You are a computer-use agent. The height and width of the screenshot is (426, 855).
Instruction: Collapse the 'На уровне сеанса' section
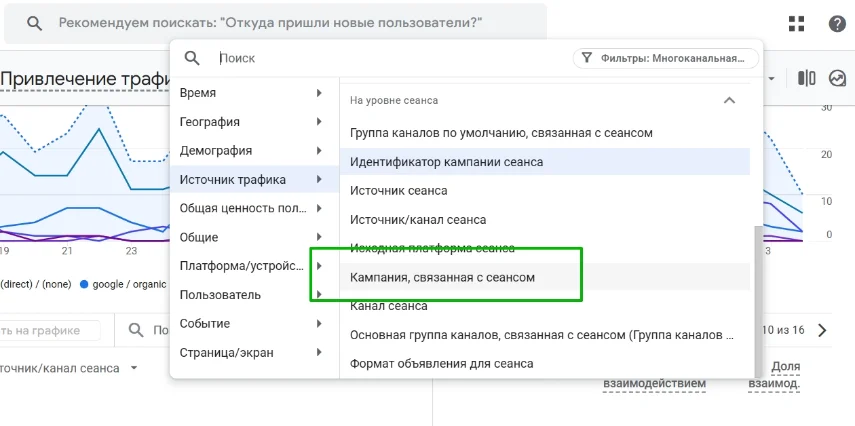tap(729, 100)
